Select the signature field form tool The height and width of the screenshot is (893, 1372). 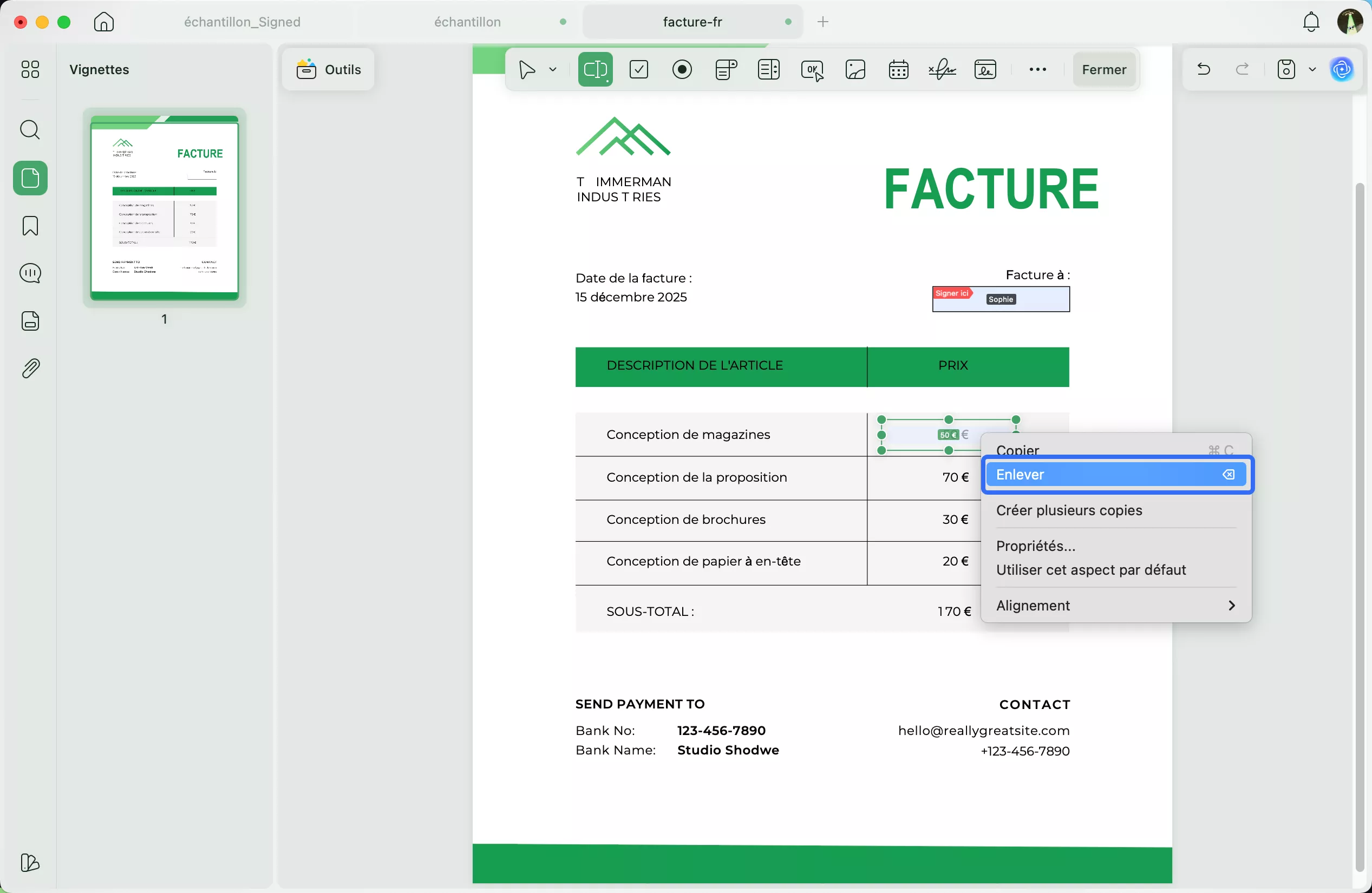[x=942, y=70]
